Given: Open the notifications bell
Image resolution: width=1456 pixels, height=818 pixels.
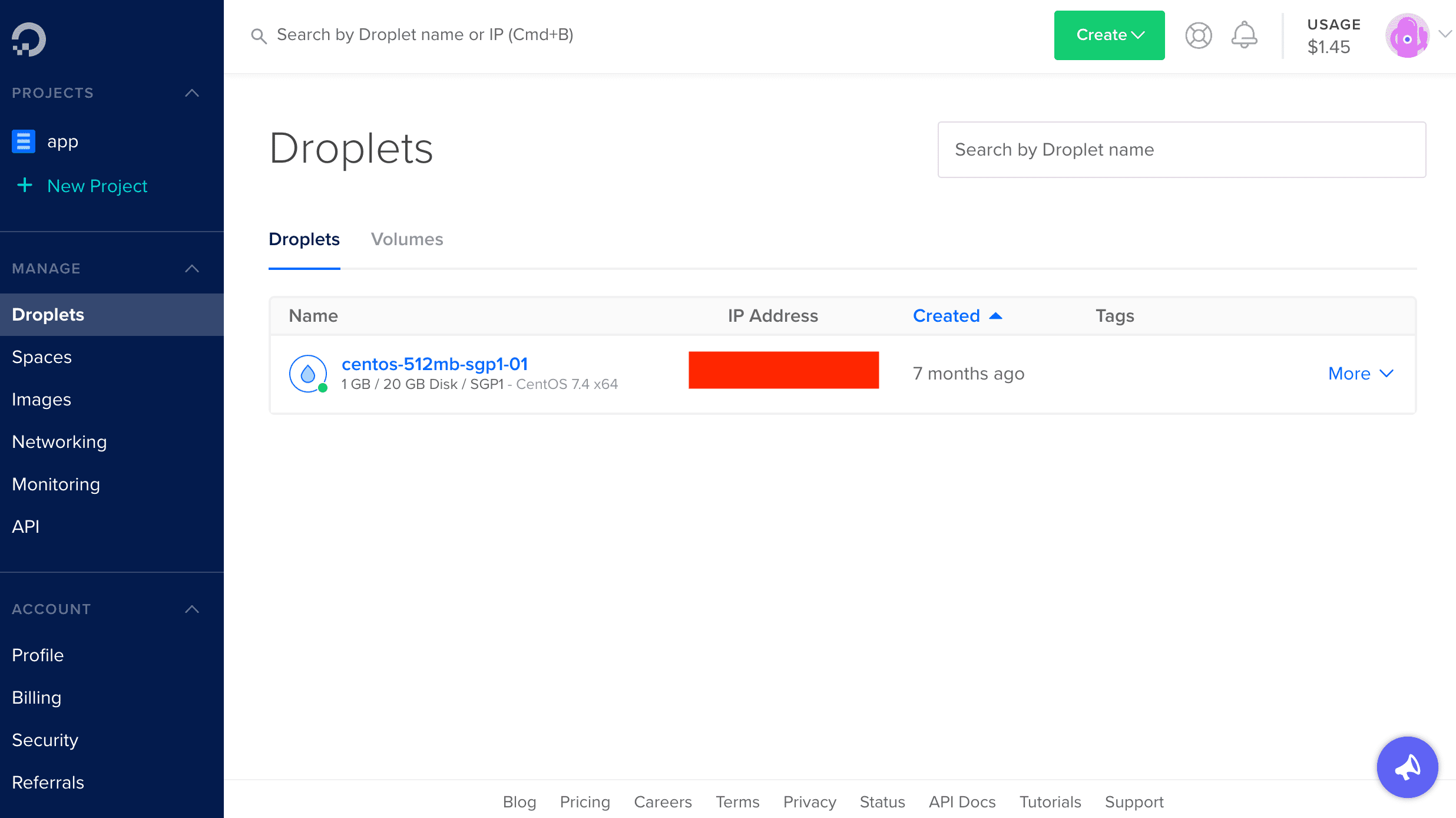Looking at the screenshot, I should 1244,35.
